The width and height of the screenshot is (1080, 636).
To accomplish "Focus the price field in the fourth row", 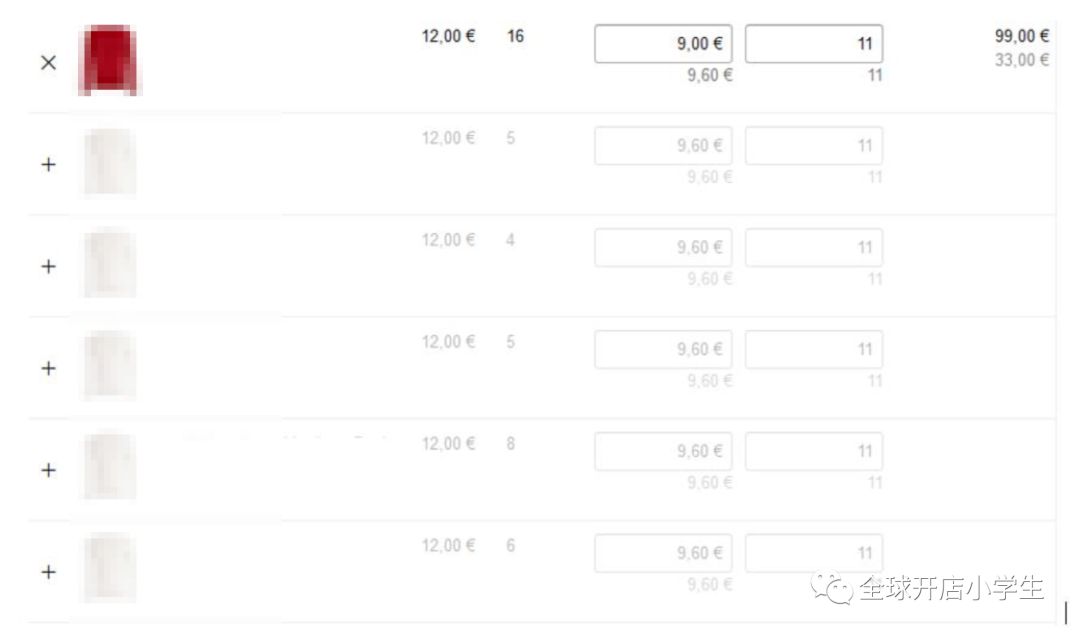I will [663, 350].
